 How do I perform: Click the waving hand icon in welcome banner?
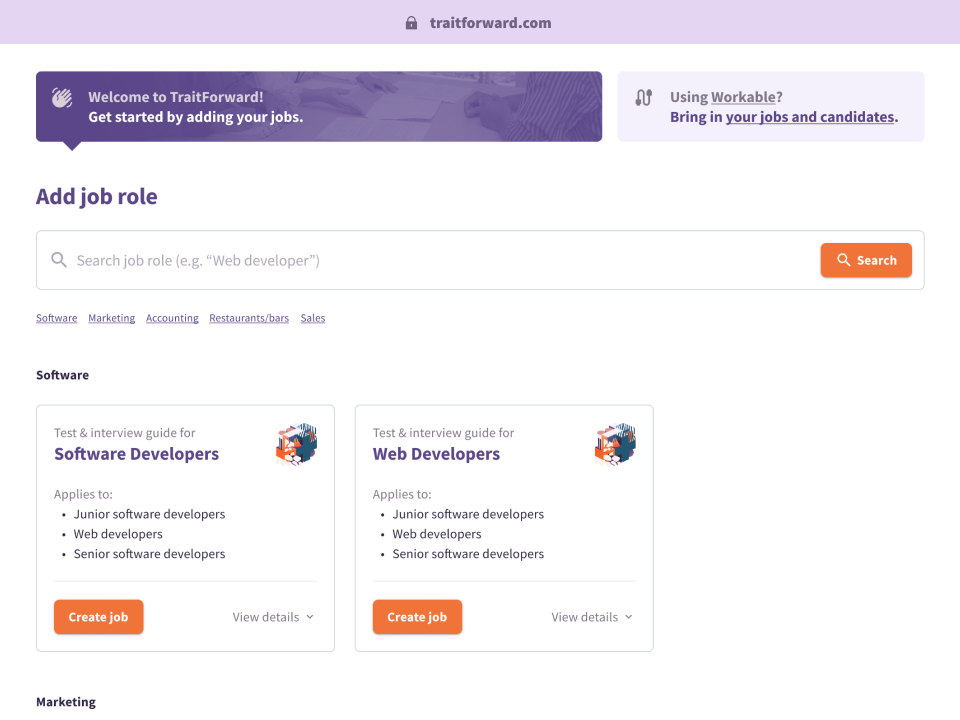pos(62,97)
